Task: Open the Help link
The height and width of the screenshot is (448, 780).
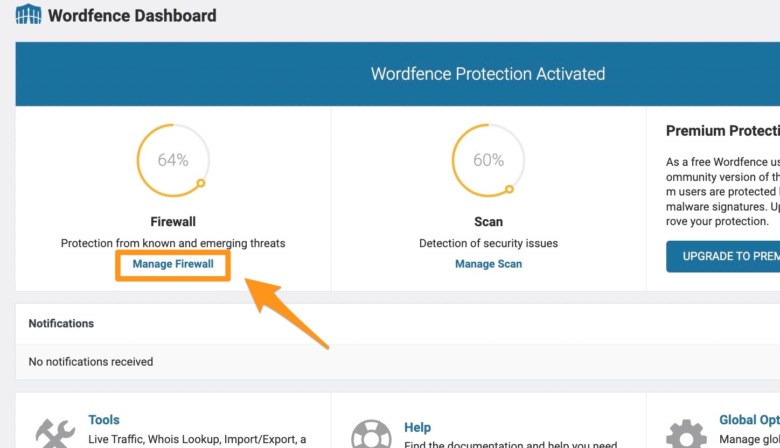Action: coord(417,427)
